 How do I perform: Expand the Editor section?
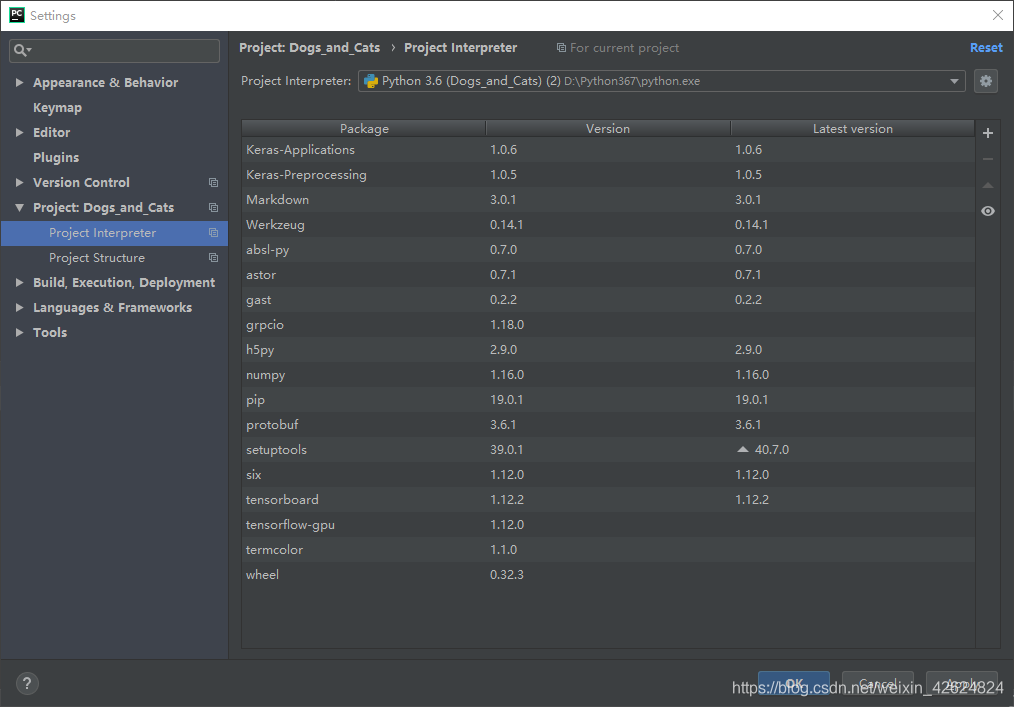(x=19, y=133)
